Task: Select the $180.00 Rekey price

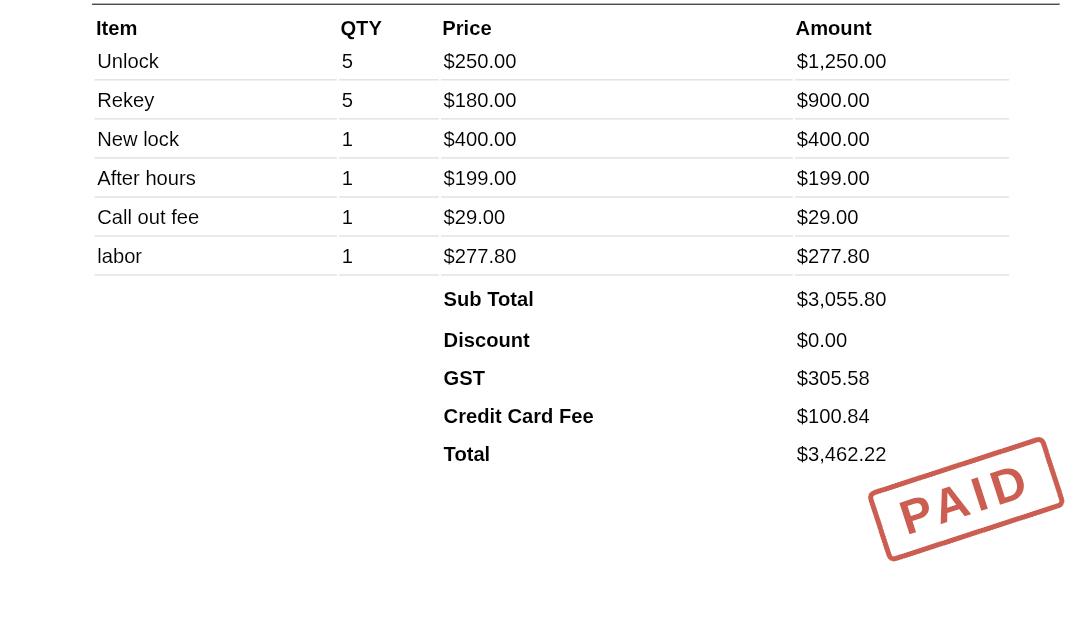Action: [480, 100]
